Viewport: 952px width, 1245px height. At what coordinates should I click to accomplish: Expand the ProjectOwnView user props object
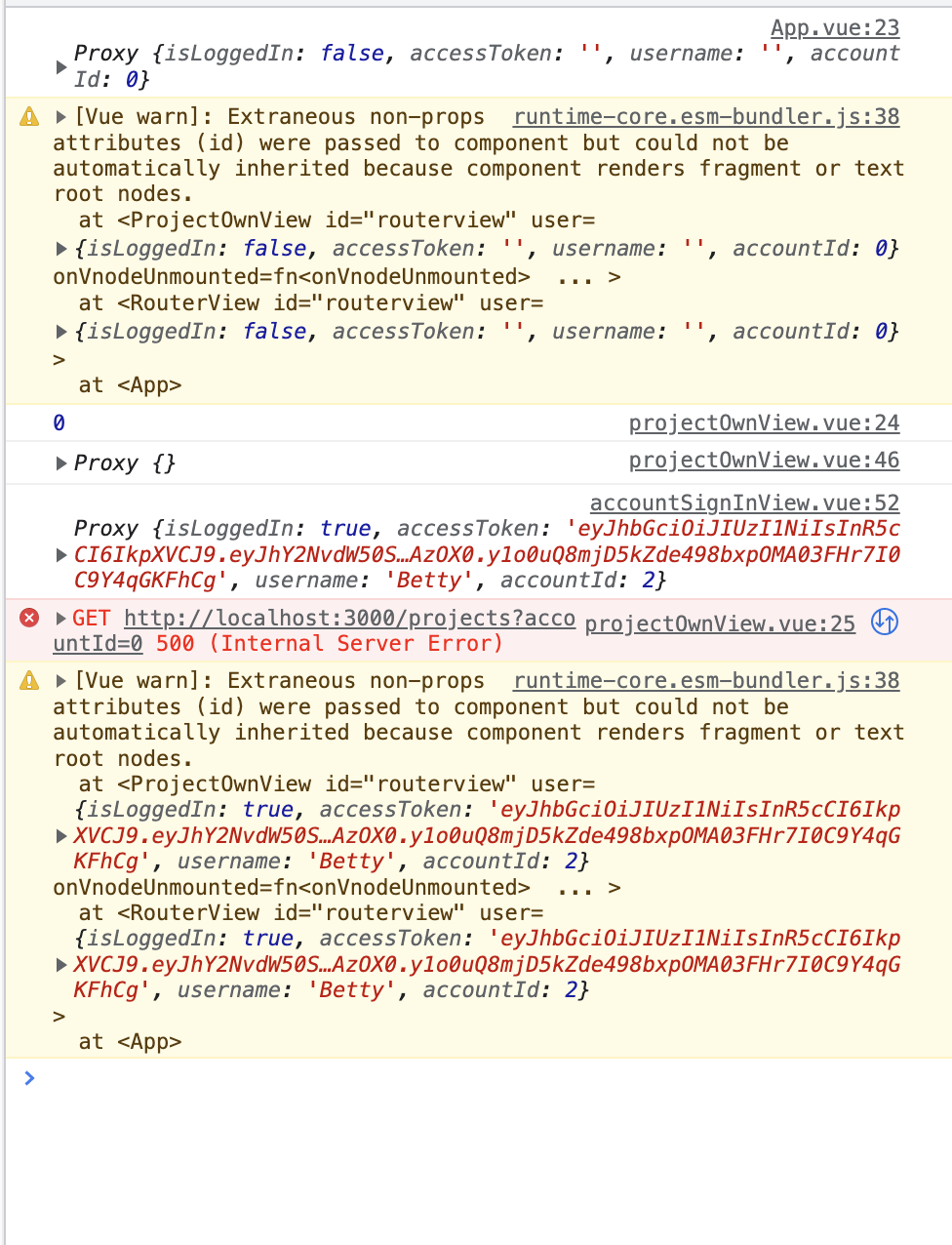click(x=61, y=248)
